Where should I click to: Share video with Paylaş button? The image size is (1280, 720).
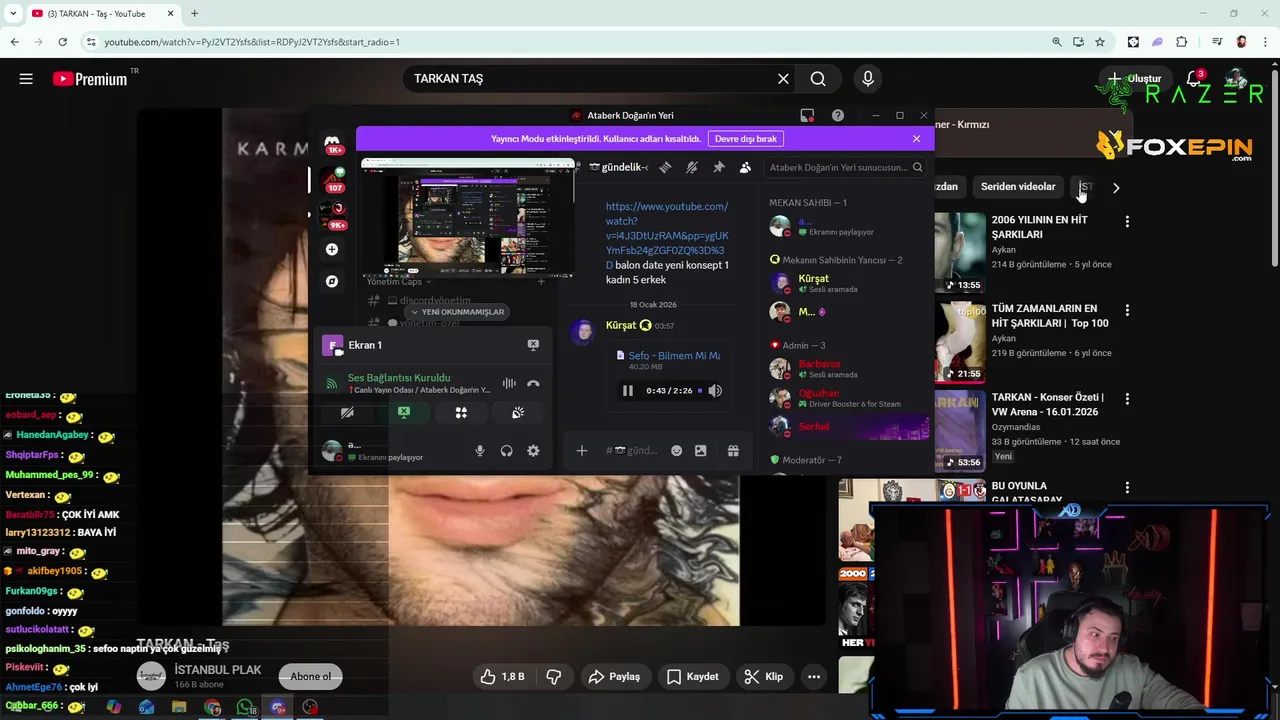[614, 677]
